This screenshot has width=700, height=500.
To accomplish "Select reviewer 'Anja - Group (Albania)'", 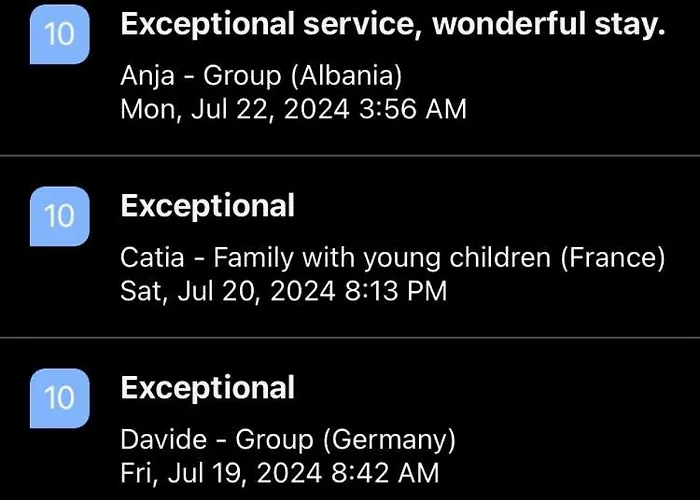I will point(262,75).
